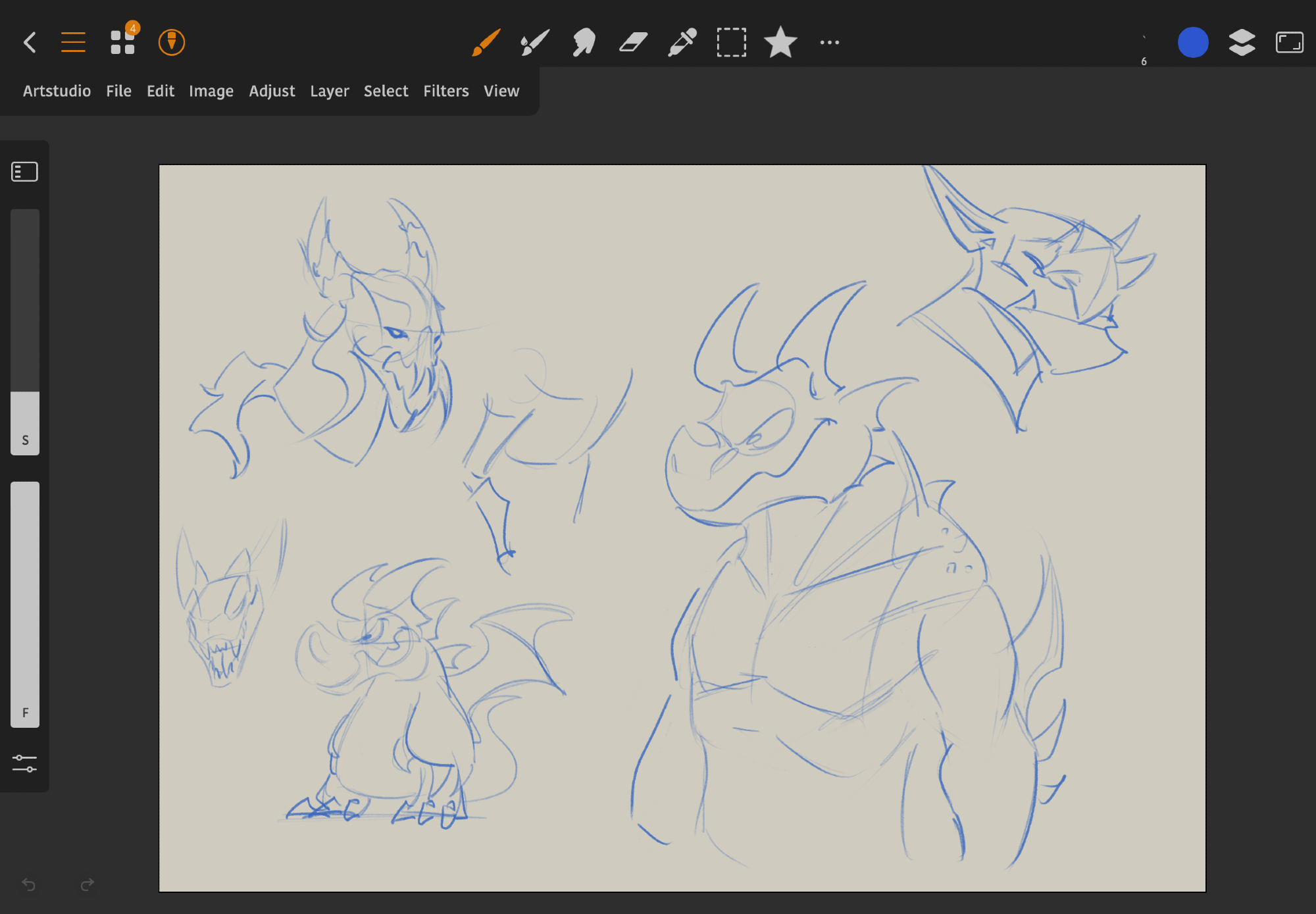The height and width of the screenshot is (914, 1316).
Task: Open the blue current color swatch
Action: (x=1192, y=43)
